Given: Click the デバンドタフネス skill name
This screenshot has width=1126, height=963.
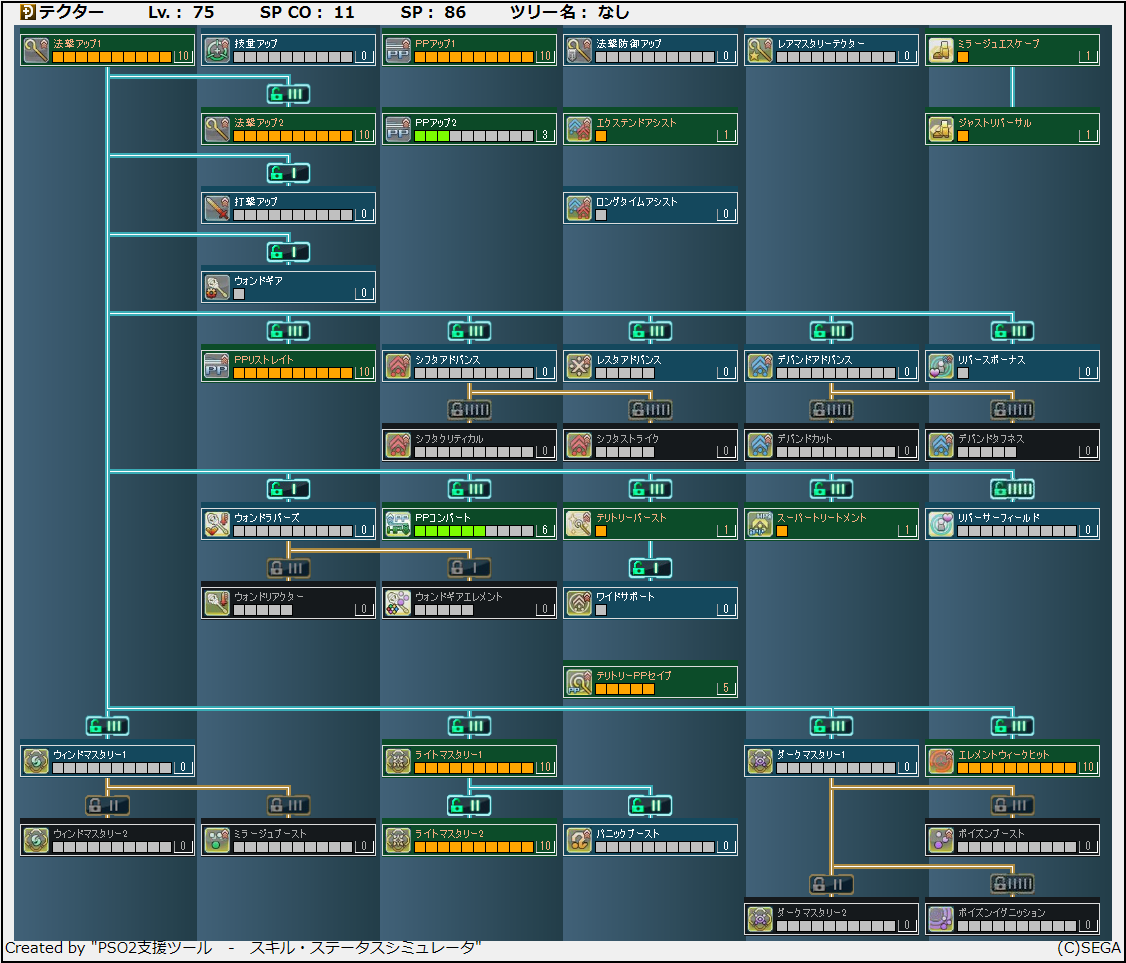Looking at the screenshot, I should (x=990, y=439).
